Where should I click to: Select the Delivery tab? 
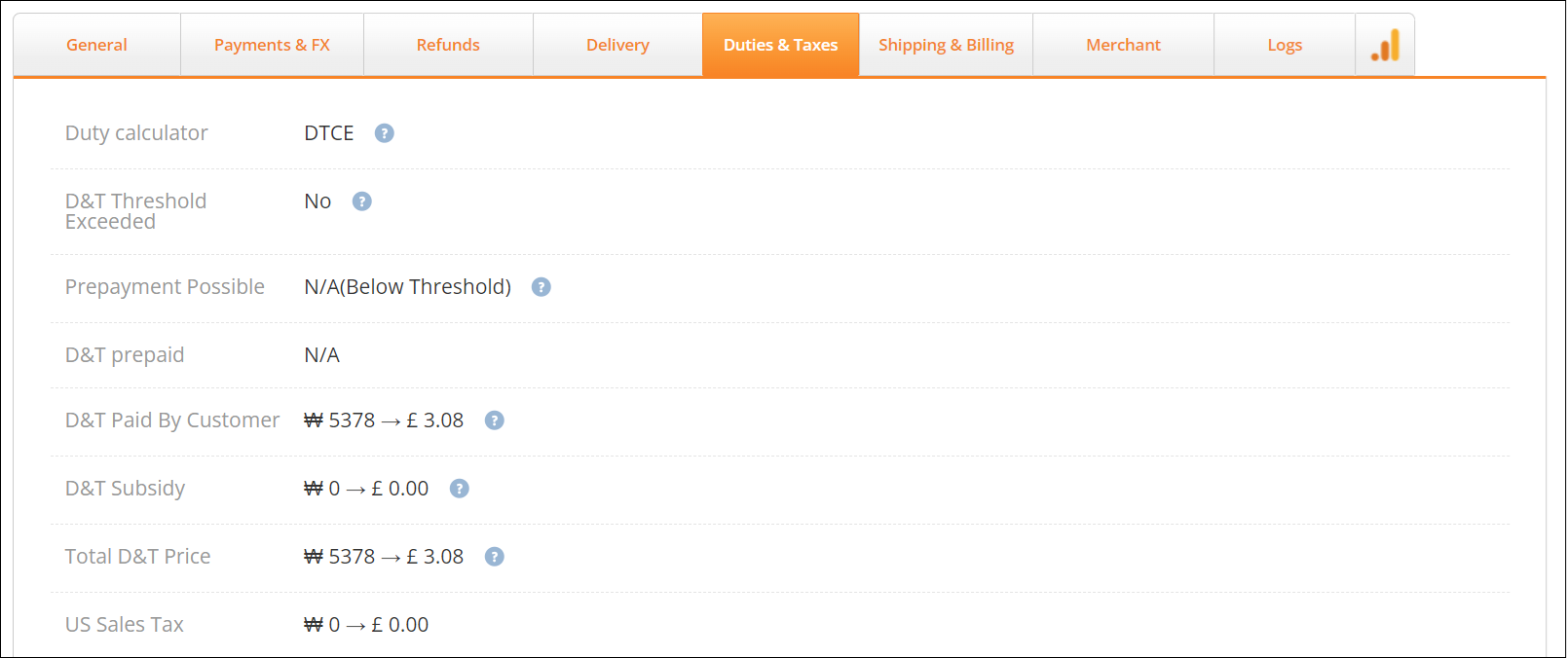click(617, 45)
